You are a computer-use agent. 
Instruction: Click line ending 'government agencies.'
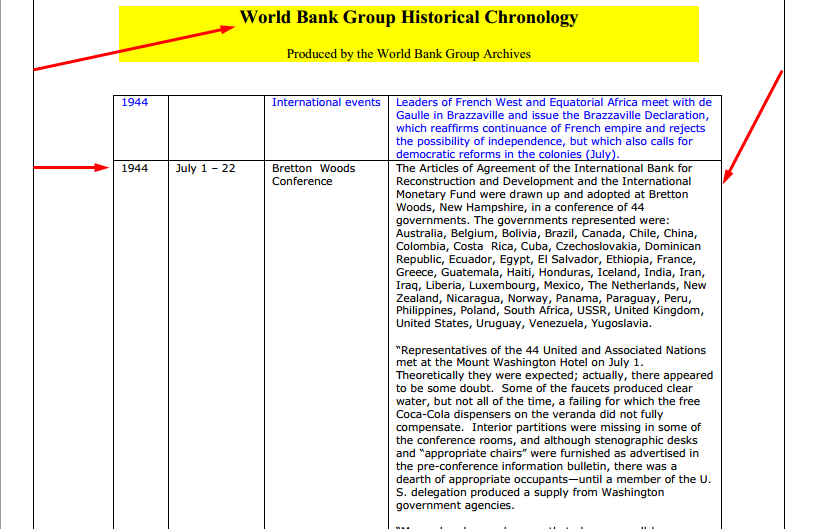click(455, 505)
